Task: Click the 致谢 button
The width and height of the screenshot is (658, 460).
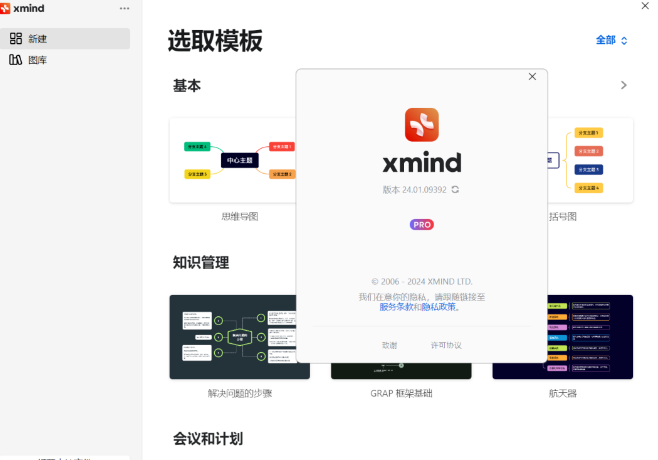Action: (389, 345)
